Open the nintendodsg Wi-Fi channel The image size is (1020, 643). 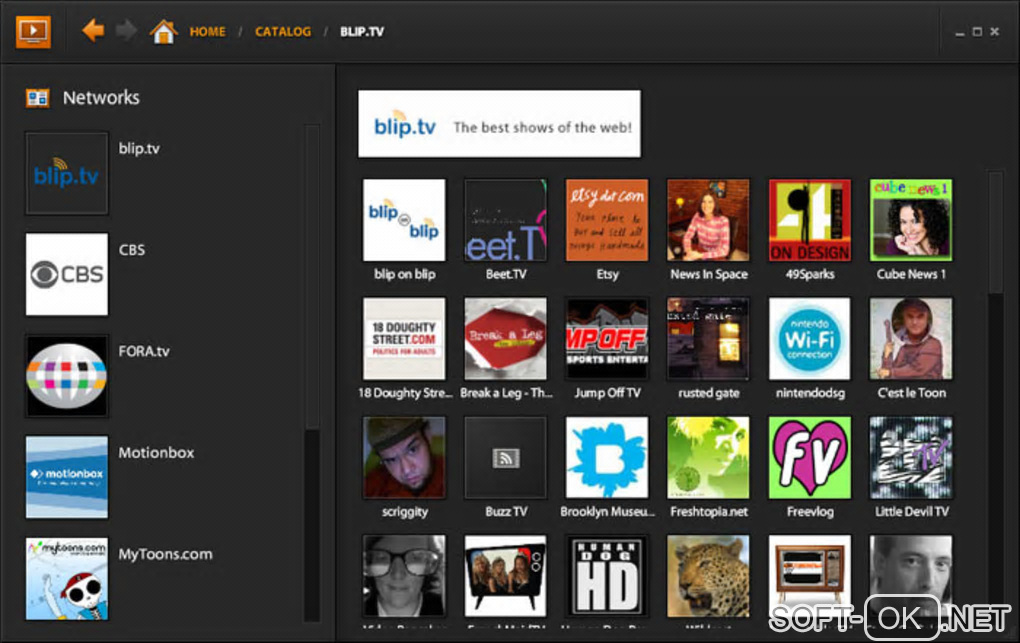(x=810, y=338)
